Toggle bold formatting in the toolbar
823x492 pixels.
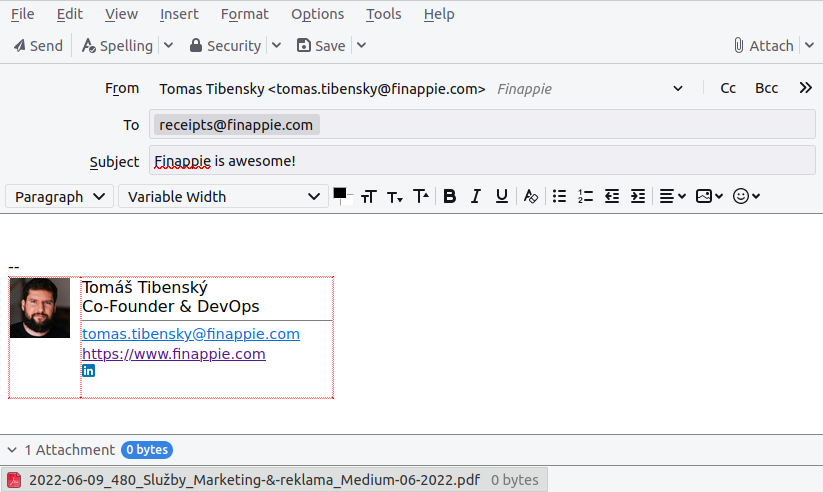point(450,197)
